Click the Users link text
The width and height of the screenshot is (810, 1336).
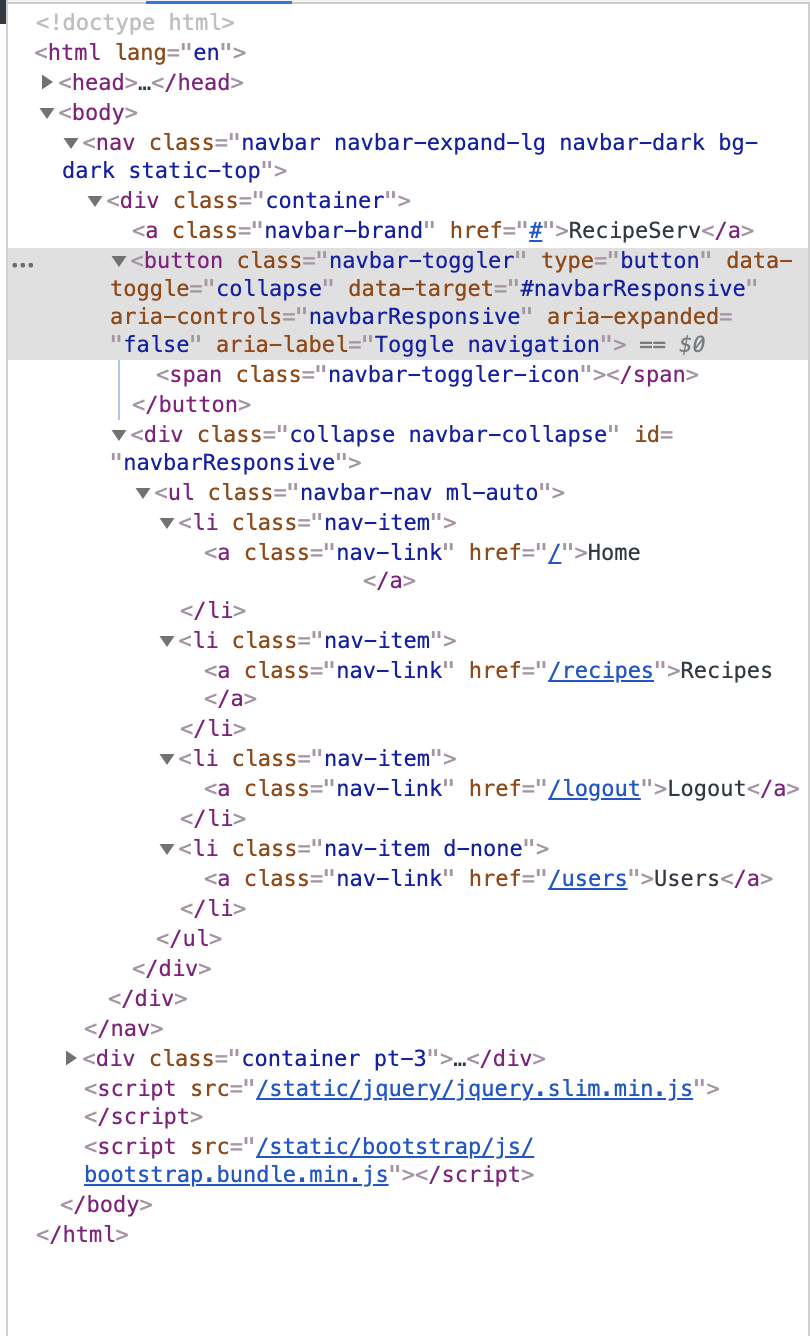point(687,879)
